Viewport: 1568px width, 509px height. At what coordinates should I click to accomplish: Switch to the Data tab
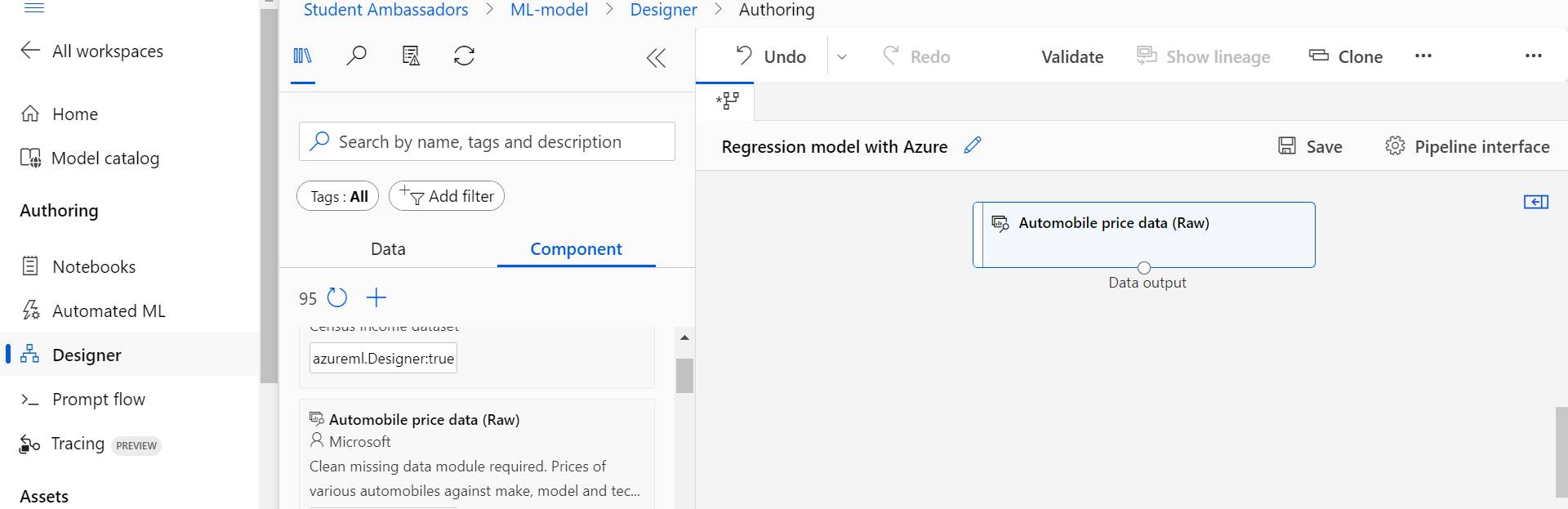tap(388, 249)
